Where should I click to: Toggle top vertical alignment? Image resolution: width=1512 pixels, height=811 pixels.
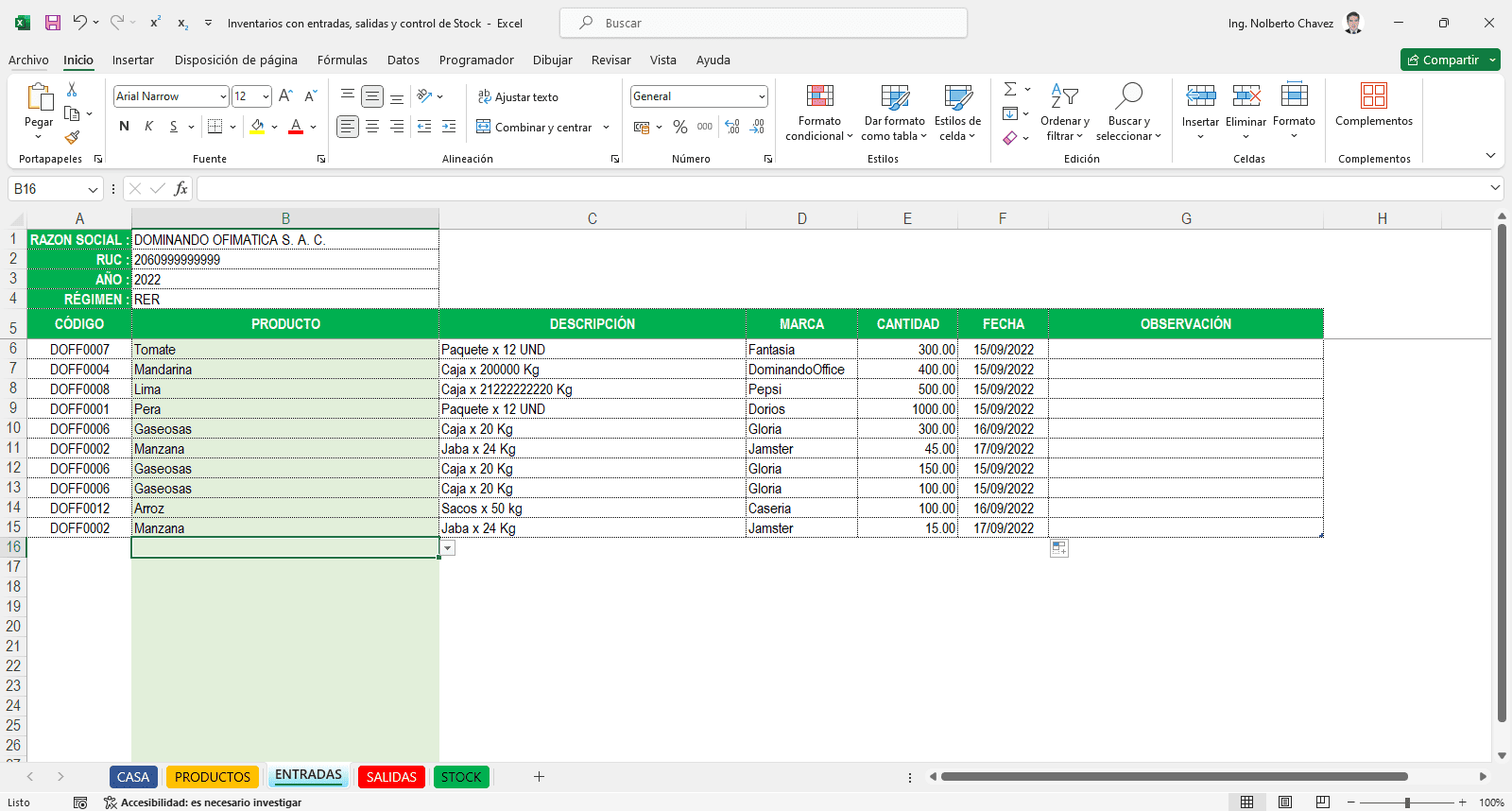click(x=348, y=96)
